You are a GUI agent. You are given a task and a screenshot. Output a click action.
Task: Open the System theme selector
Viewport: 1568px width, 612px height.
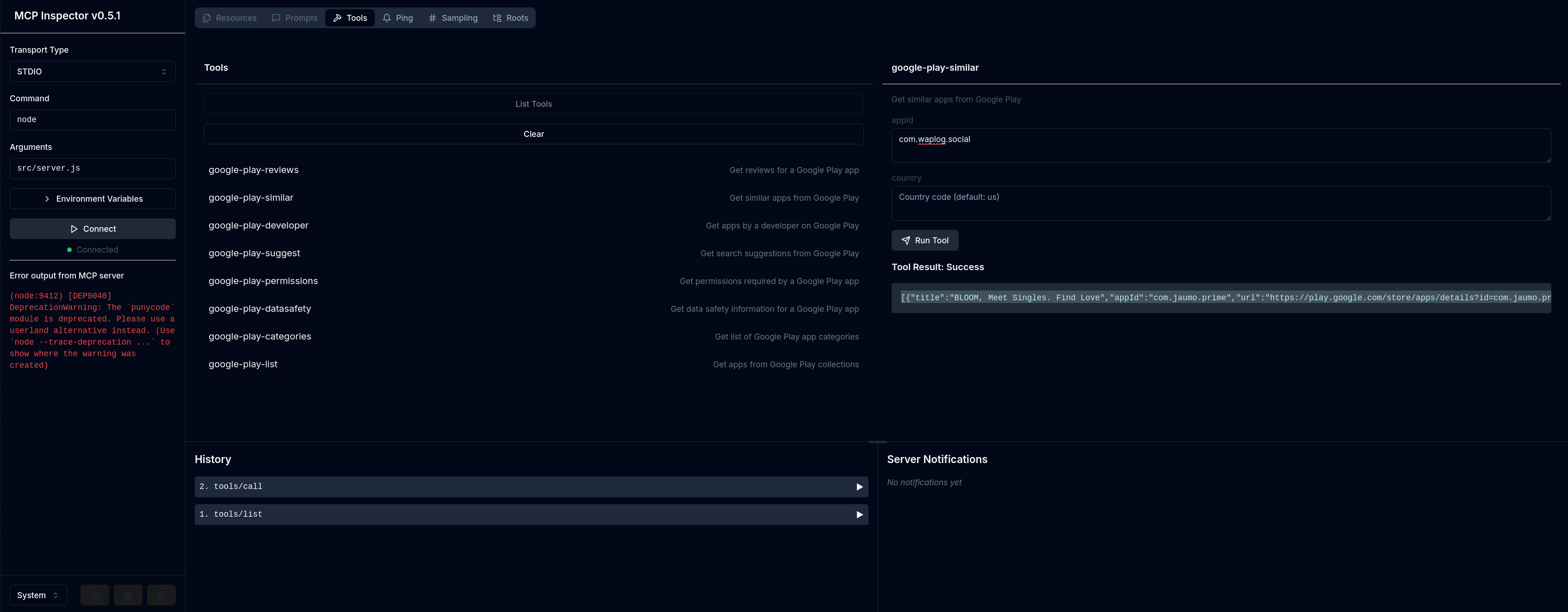click(x=38, y=595)
